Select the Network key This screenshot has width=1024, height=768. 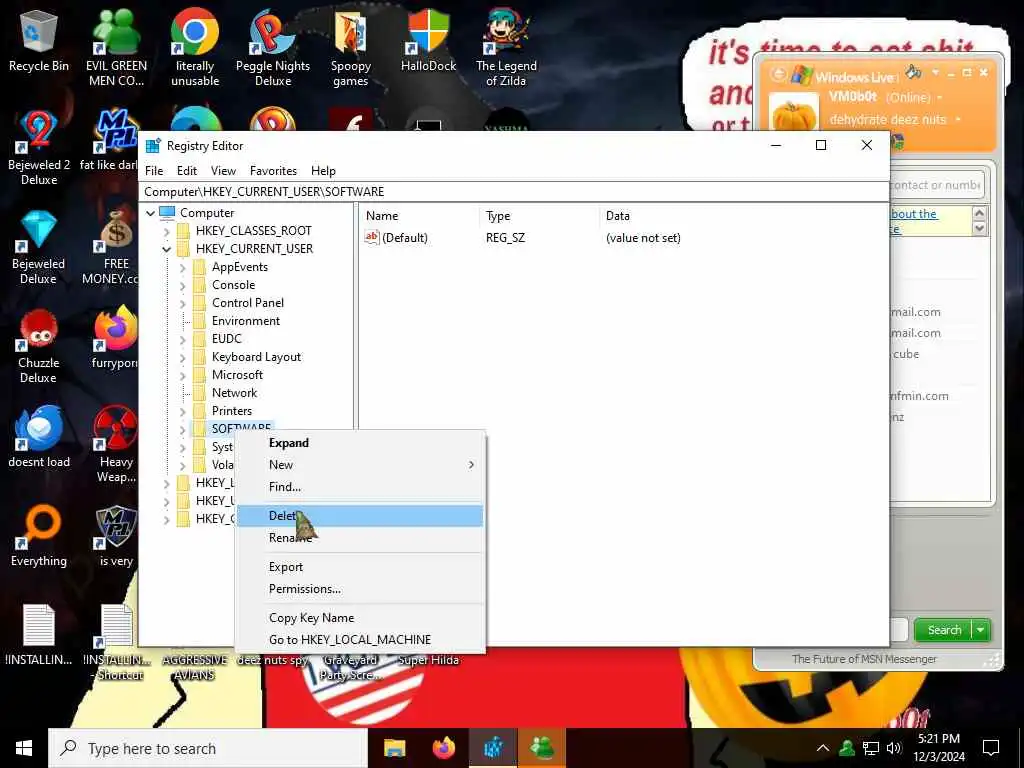(234, 393)
